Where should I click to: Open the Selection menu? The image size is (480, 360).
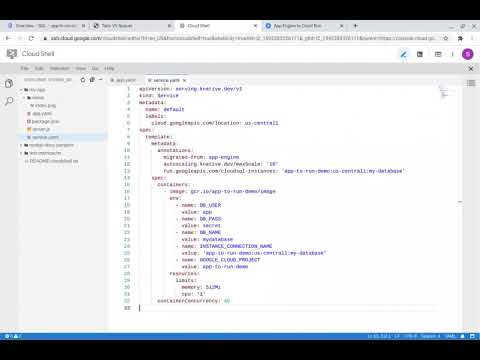60,68
